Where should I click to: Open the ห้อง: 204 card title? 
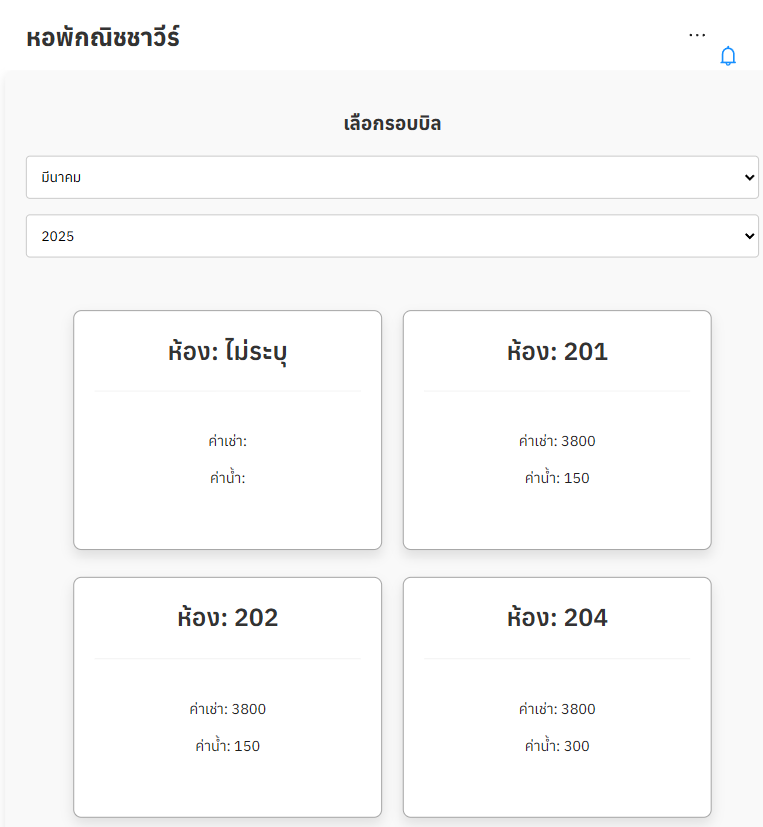click(x=557, y=618)
